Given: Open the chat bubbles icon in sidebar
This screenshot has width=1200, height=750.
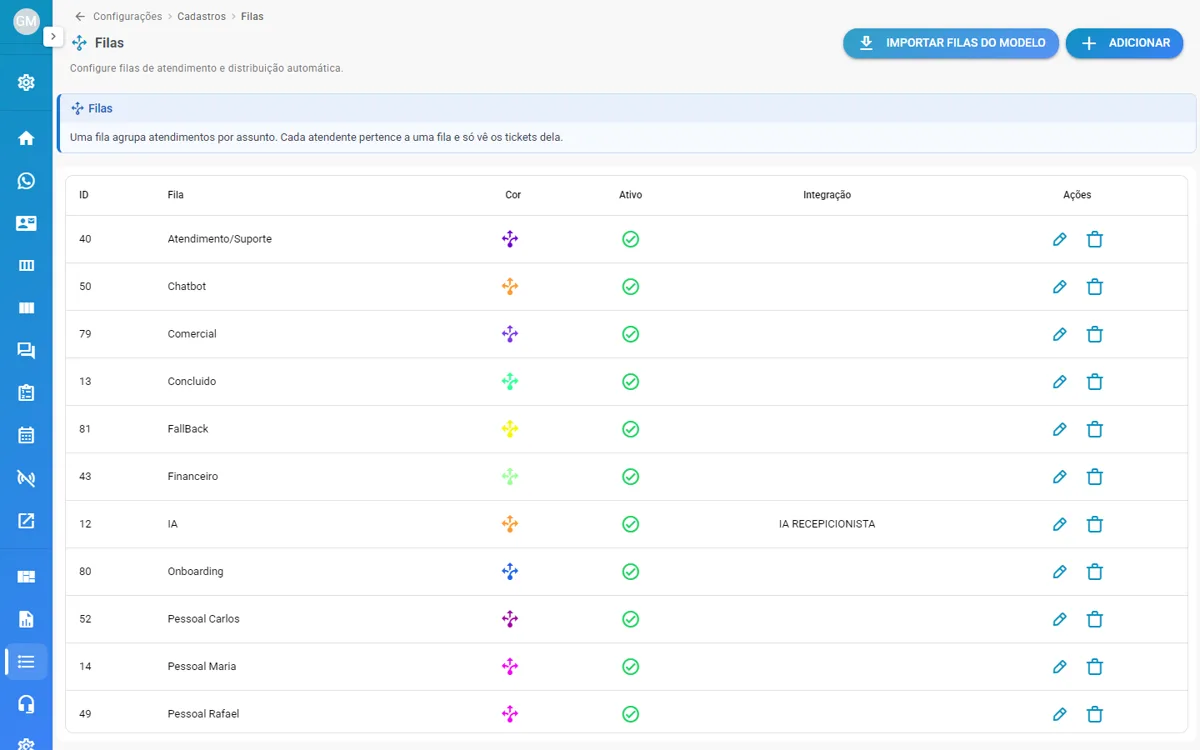Looking at the screenshot, I should point(26,350).
